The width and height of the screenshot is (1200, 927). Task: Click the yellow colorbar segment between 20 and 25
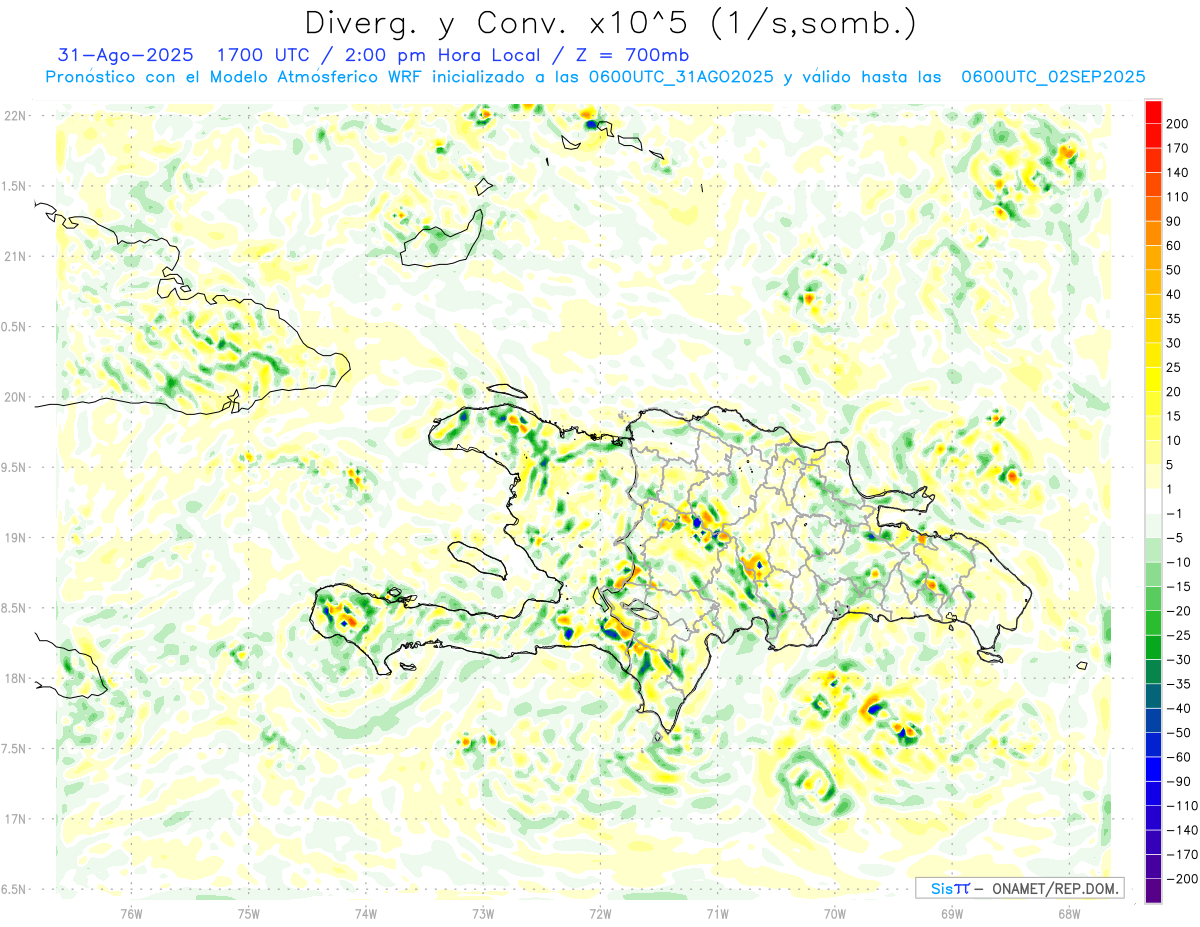tap(1153, 379)
